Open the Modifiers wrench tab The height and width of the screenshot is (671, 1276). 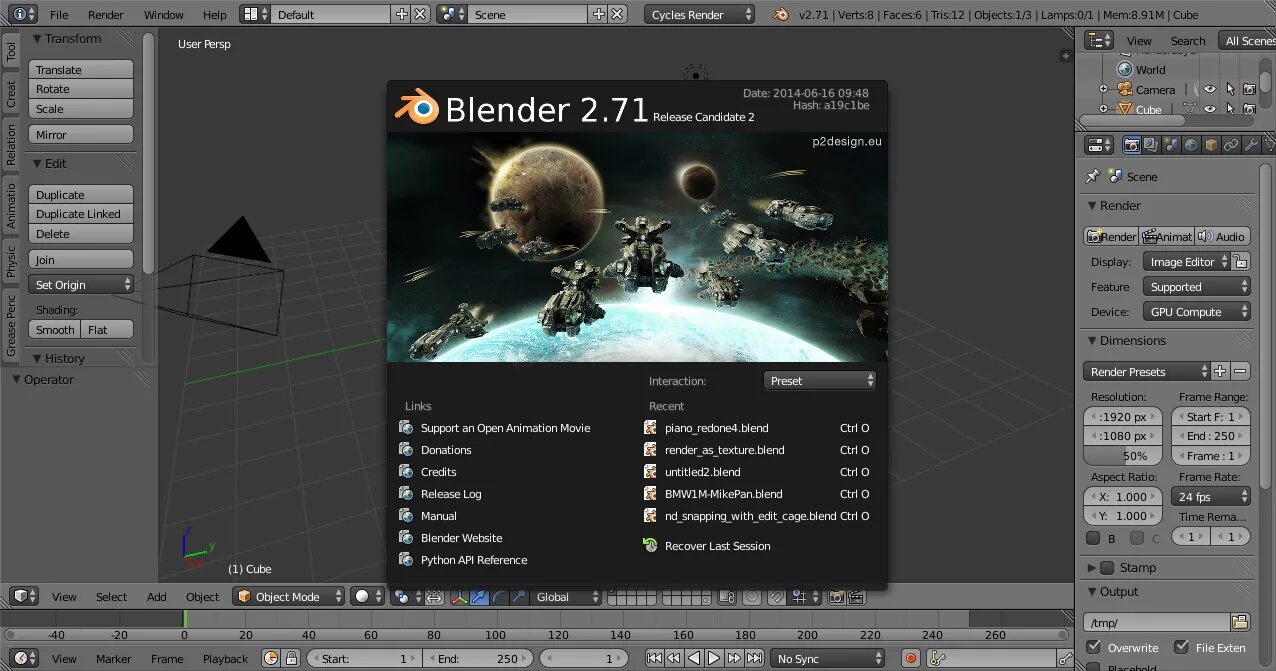pyautogui.click(x=1250, y=145)
